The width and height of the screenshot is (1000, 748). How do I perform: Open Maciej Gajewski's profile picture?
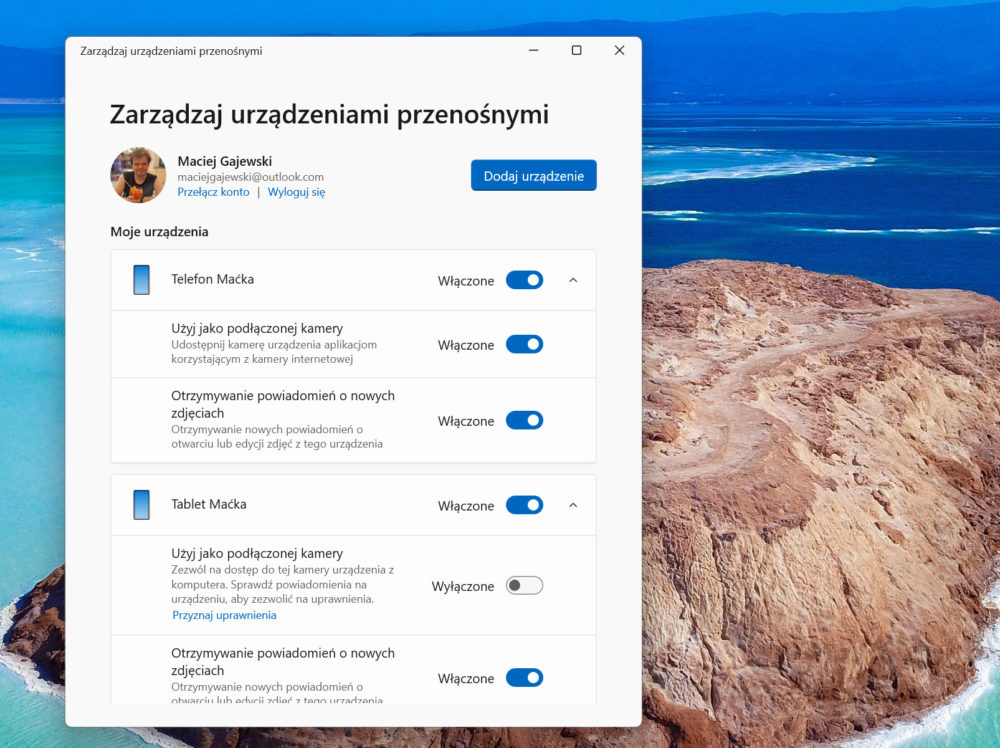138,175
